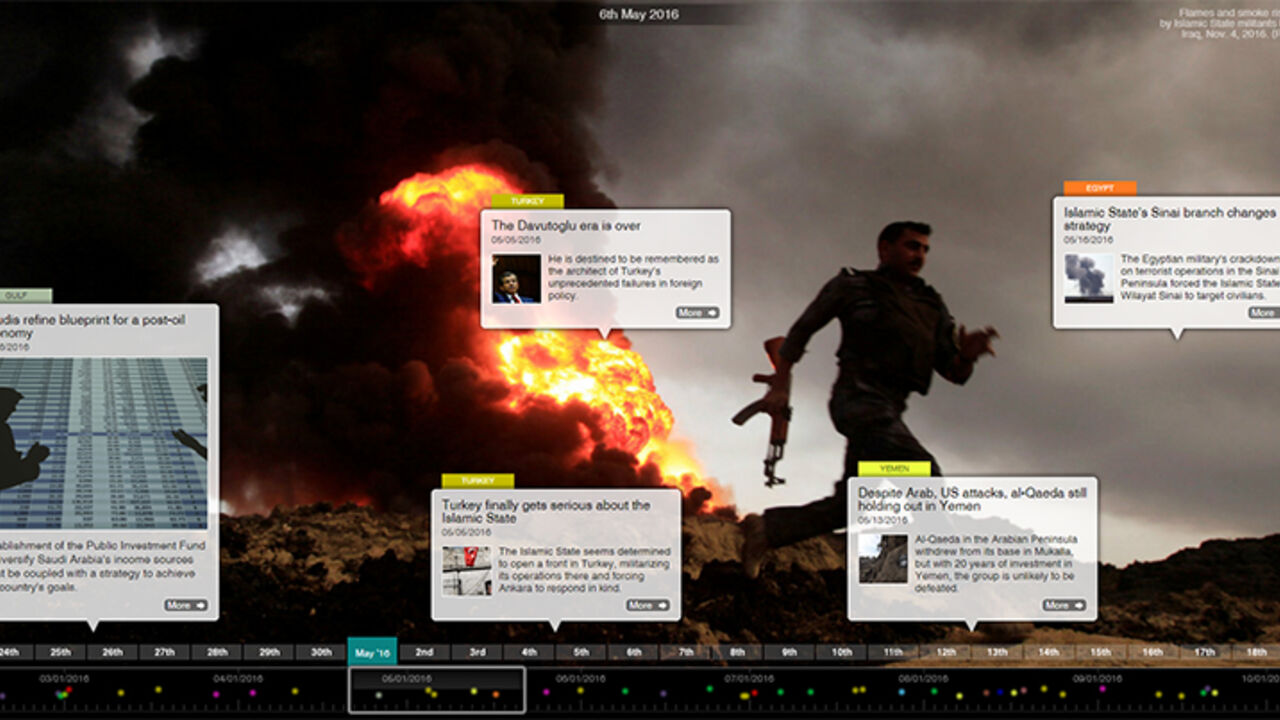Select the 29th on the timeline

coord(269,652)
